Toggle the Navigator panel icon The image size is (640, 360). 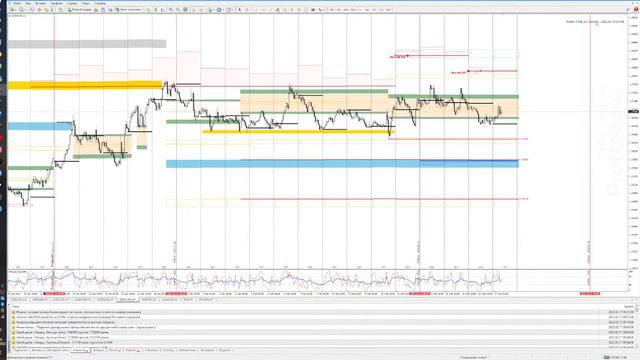point(46,9)
